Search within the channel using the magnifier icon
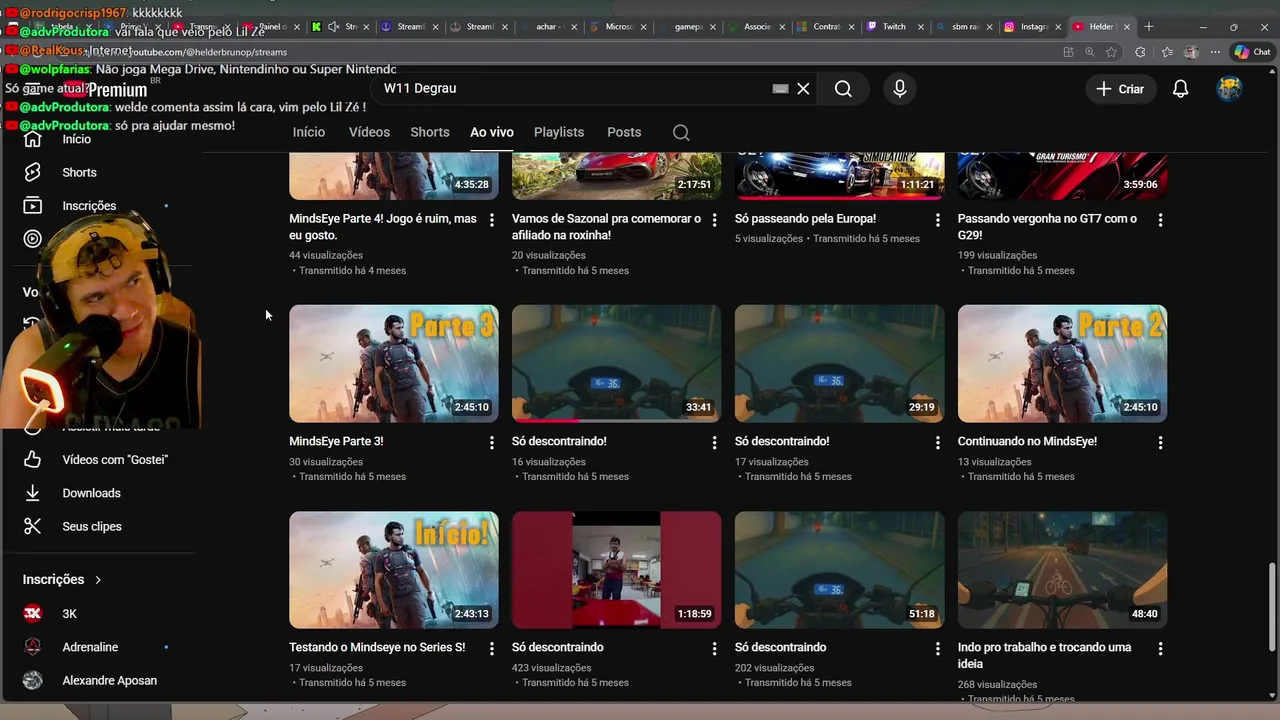The width and height of the screenshot is (1280, 720). pyautogui.click(x=681, y=132)
